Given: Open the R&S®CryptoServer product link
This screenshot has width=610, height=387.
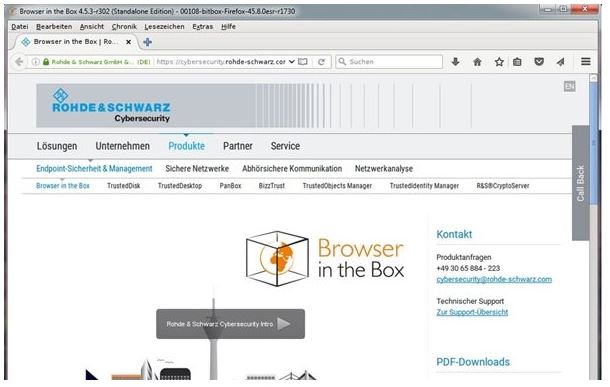Looking at the screenshot, I should point(503,186).
